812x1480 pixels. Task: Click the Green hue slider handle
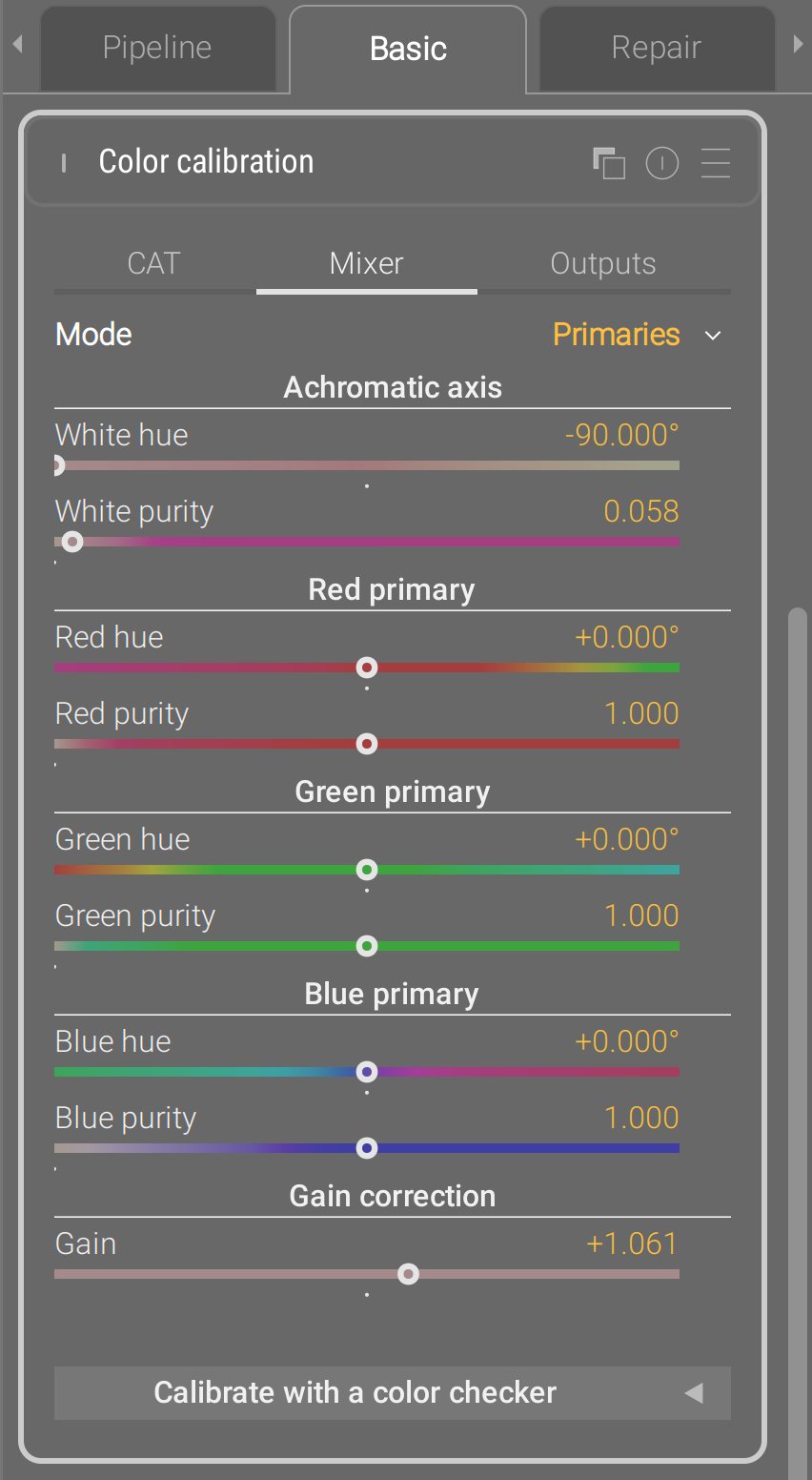pos(367,870)
